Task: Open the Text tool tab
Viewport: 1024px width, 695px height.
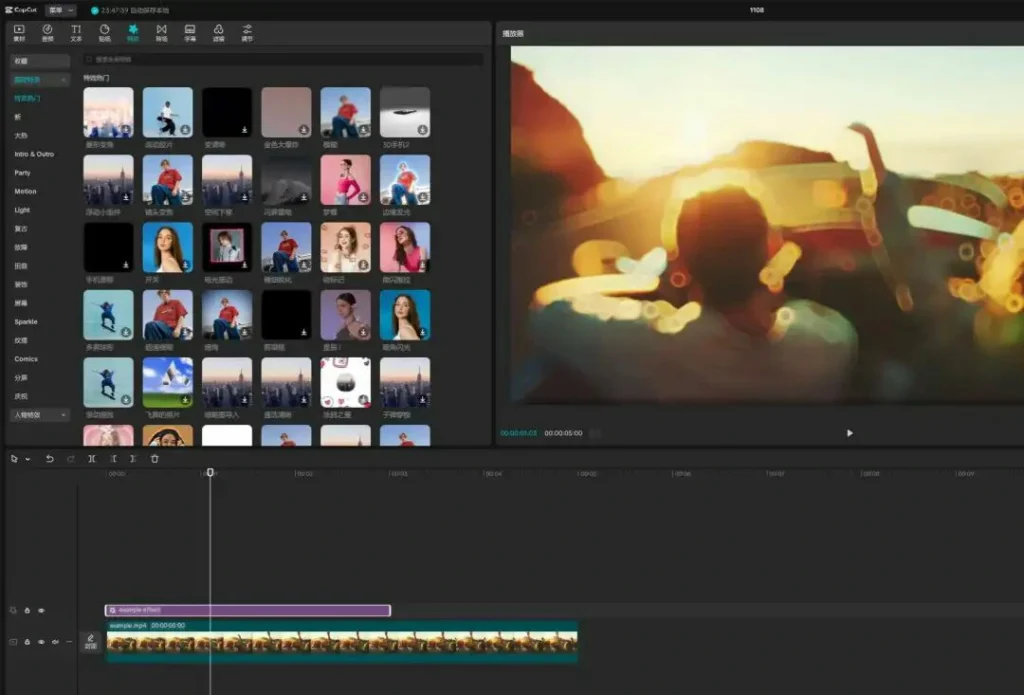Action: click(x=76, y=32)
